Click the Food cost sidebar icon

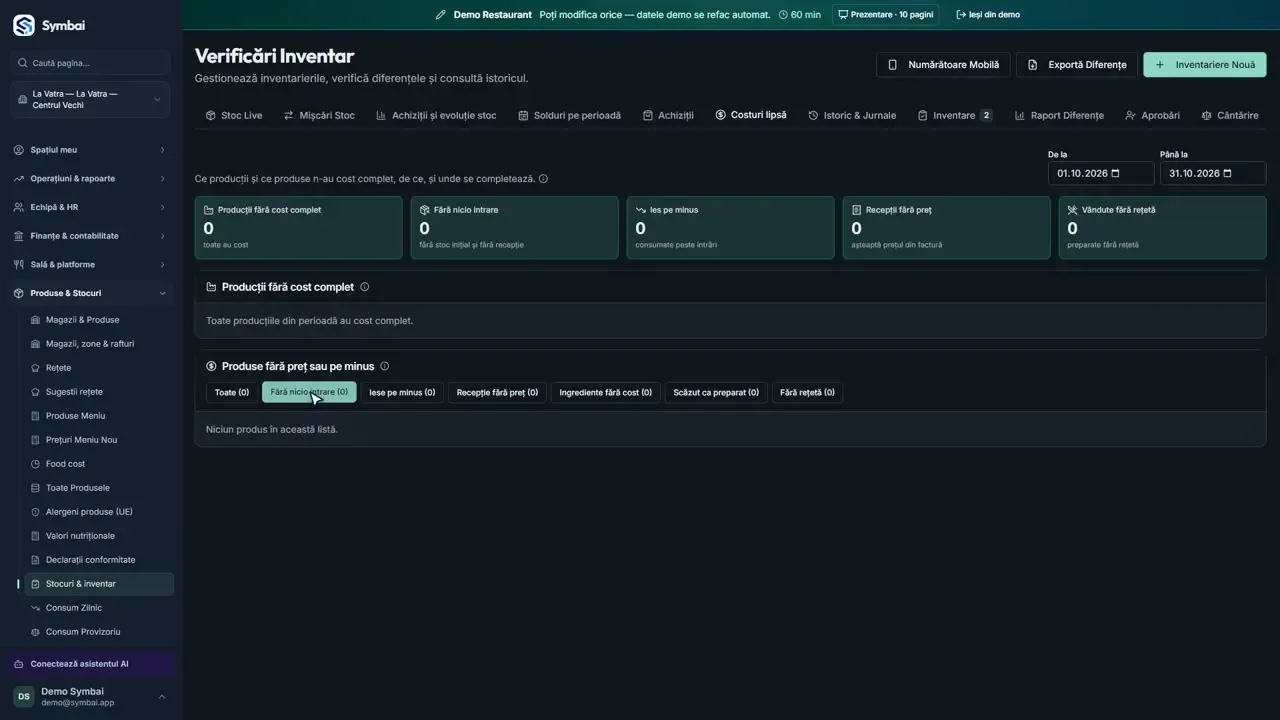[36, 464]
